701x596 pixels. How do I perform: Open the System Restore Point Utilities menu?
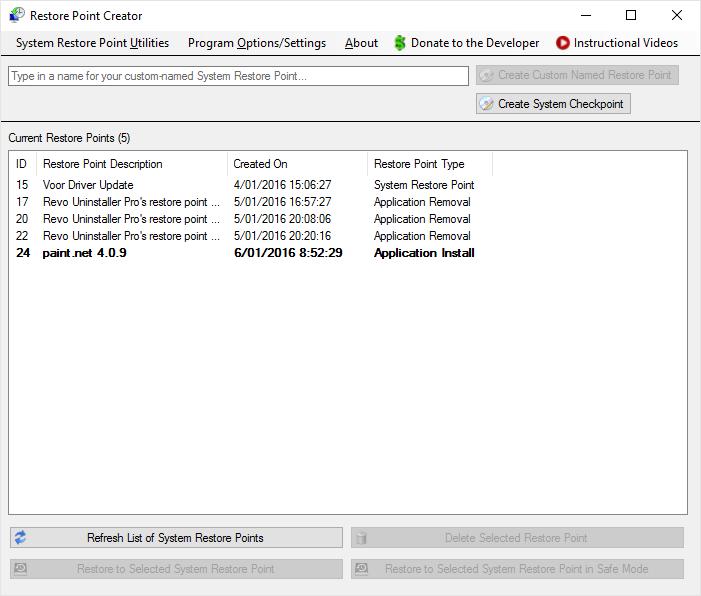pyautogui.click(x=92, y=43)
